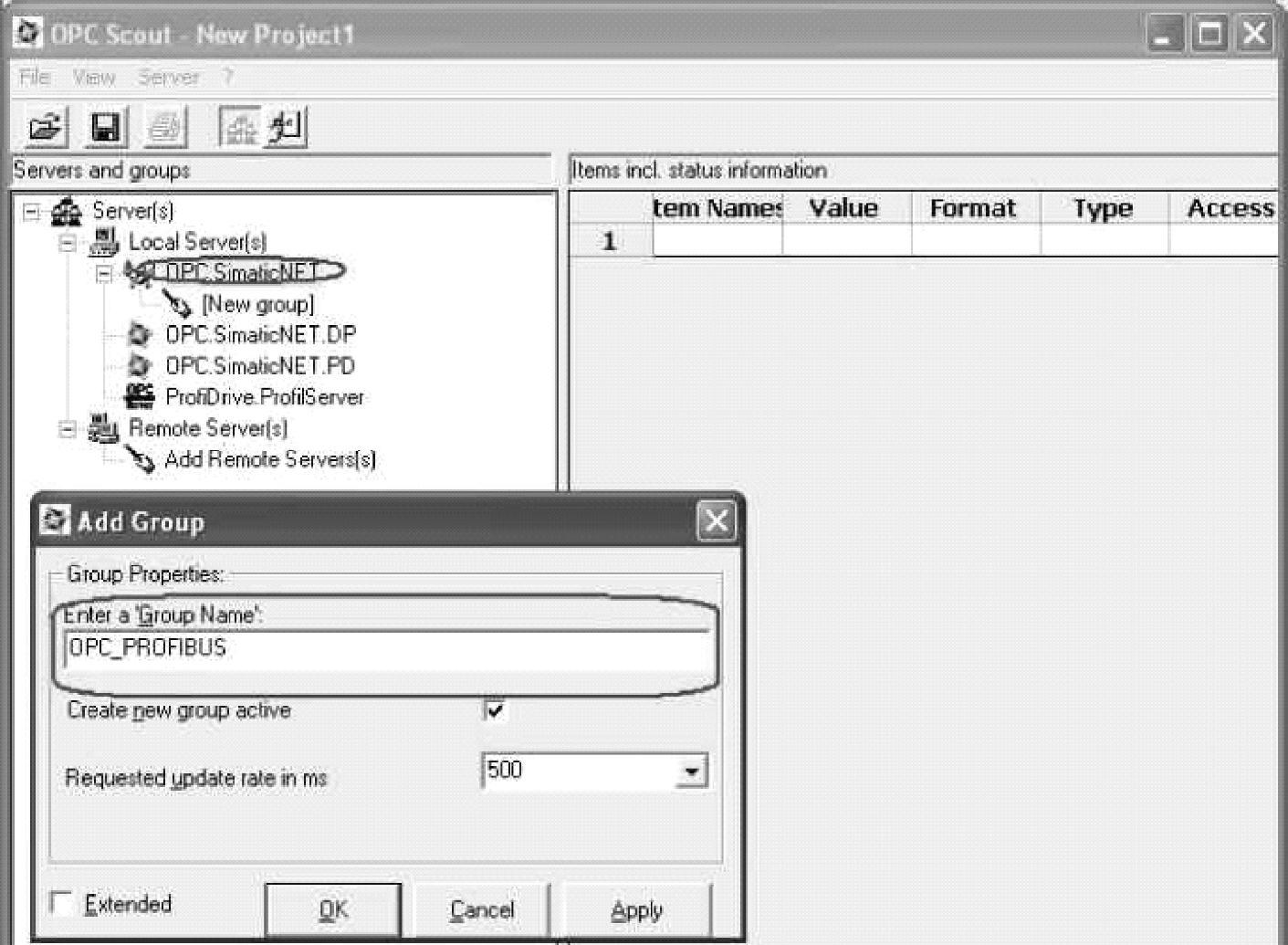The image size is (1288, 945).
Task: Select the Type column header
Action: pos(1105,208)
